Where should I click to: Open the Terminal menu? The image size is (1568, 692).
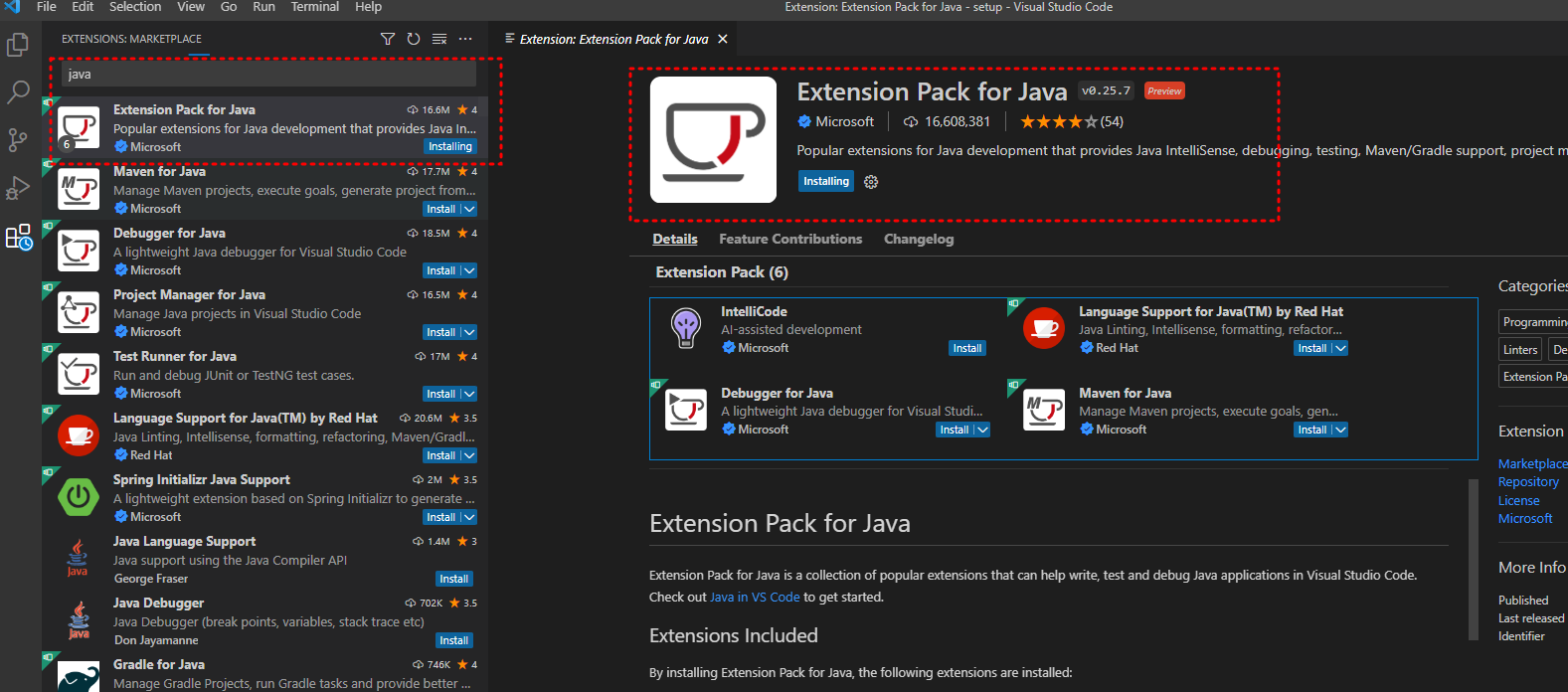[315, 7]
